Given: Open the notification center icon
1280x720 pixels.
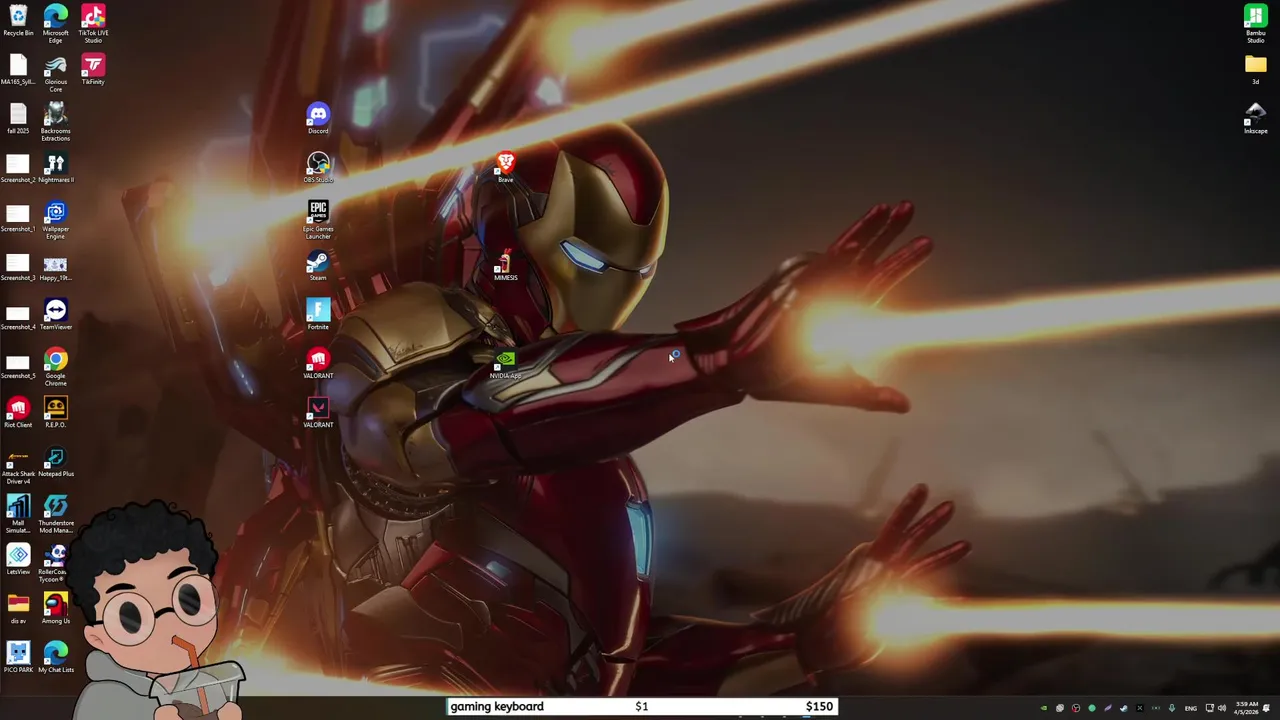Looking at the screenshot, I should (x=1267, y=708).
